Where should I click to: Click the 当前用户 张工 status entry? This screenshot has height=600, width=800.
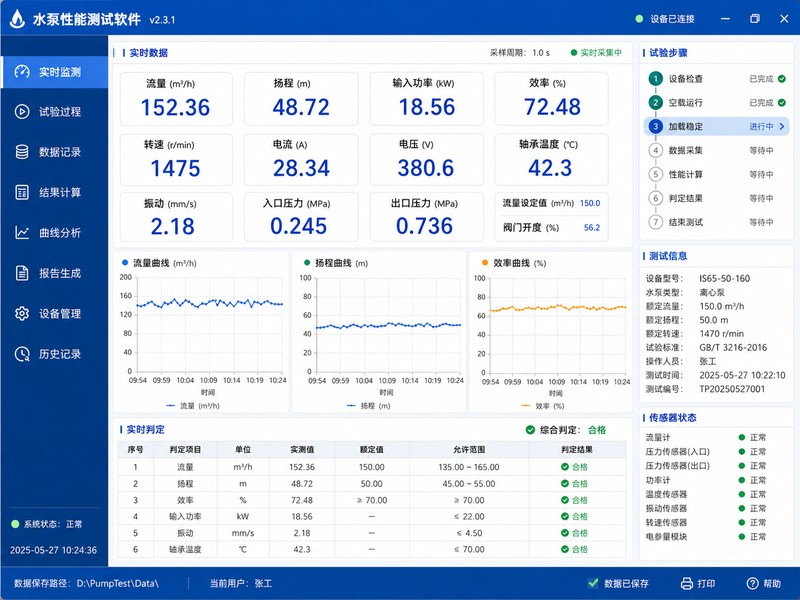pyautogui.click(x=241, y=583)
